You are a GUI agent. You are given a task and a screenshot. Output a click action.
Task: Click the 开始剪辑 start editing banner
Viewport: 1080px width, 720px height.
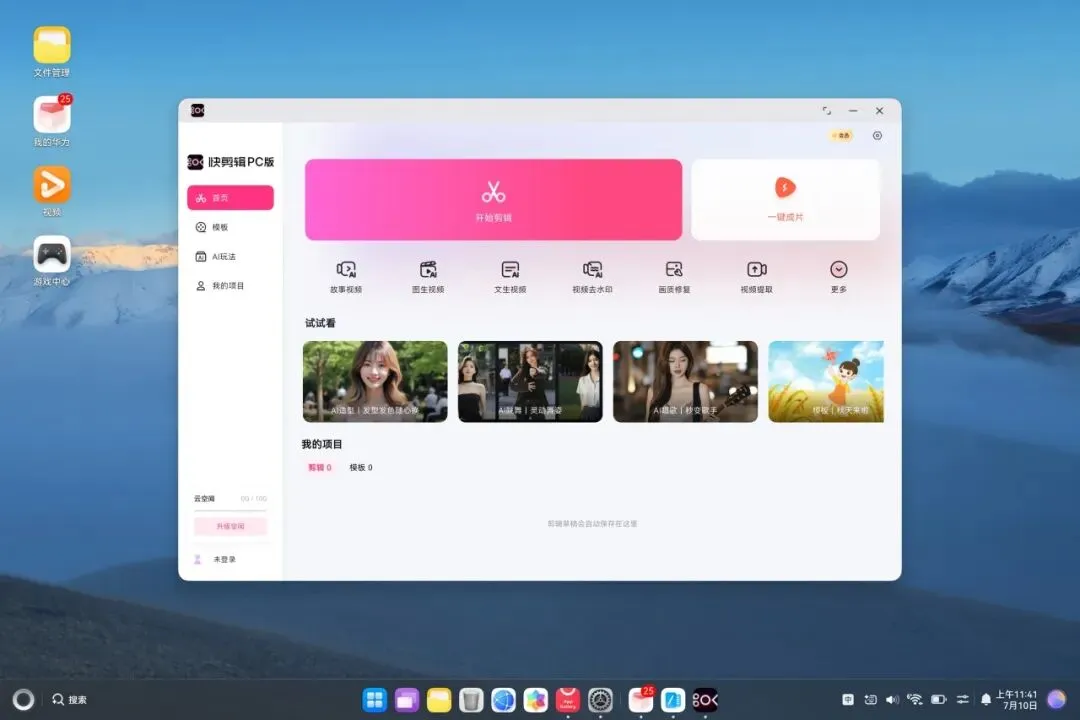[x=493, y=200]
